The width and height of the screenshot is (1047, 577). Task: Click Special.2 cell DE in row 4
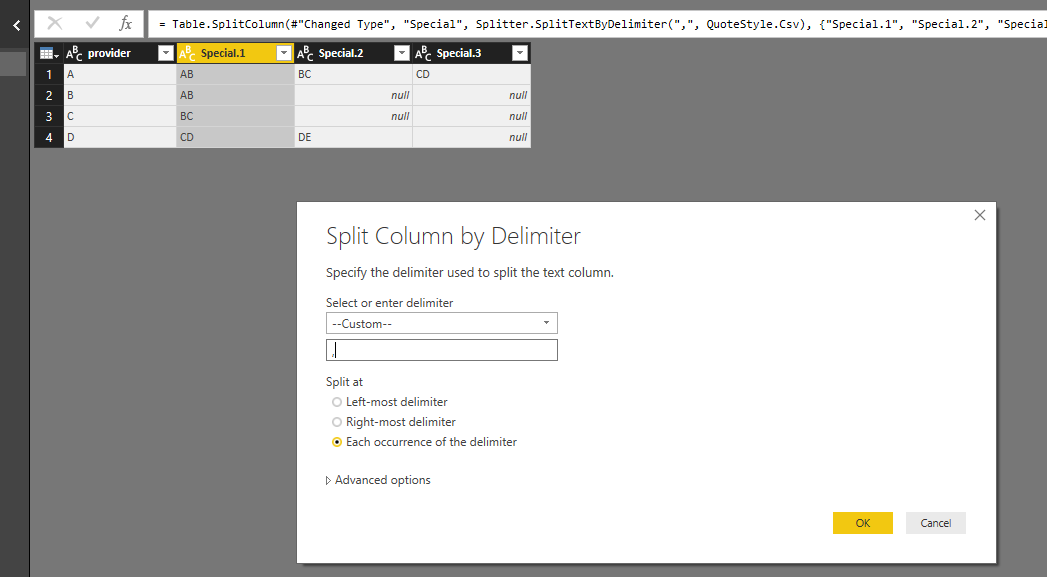click(353, 137)
